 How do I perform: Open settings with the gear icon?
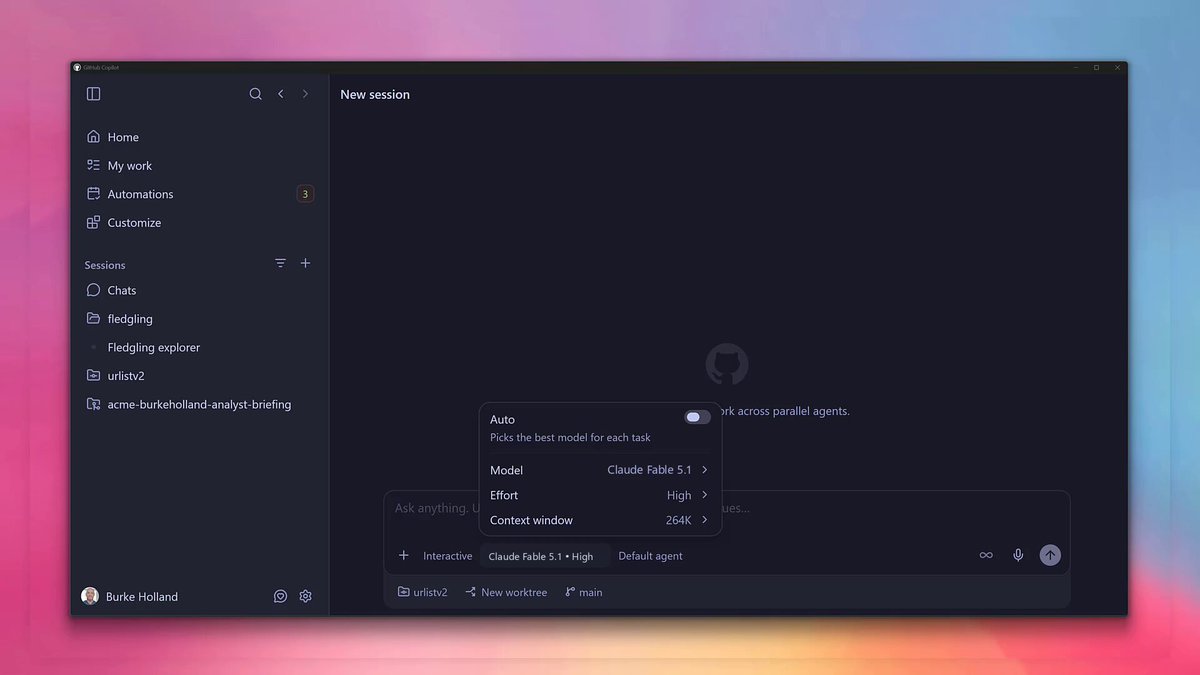tap(306, 596)
